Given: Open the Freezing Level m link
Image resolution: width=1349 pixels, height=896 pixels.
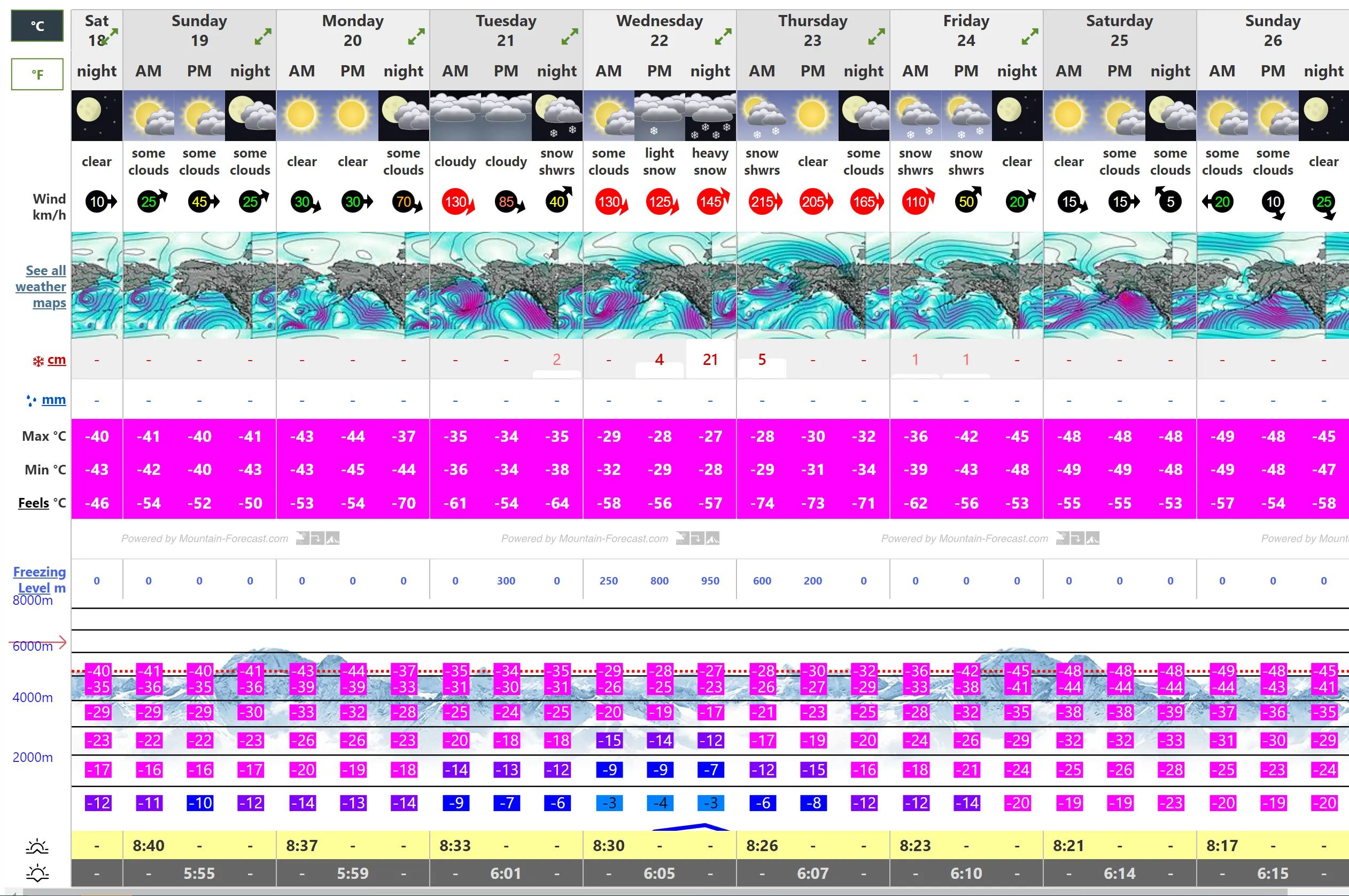Looking at the screenshot, I should click(x=40, y=579).
